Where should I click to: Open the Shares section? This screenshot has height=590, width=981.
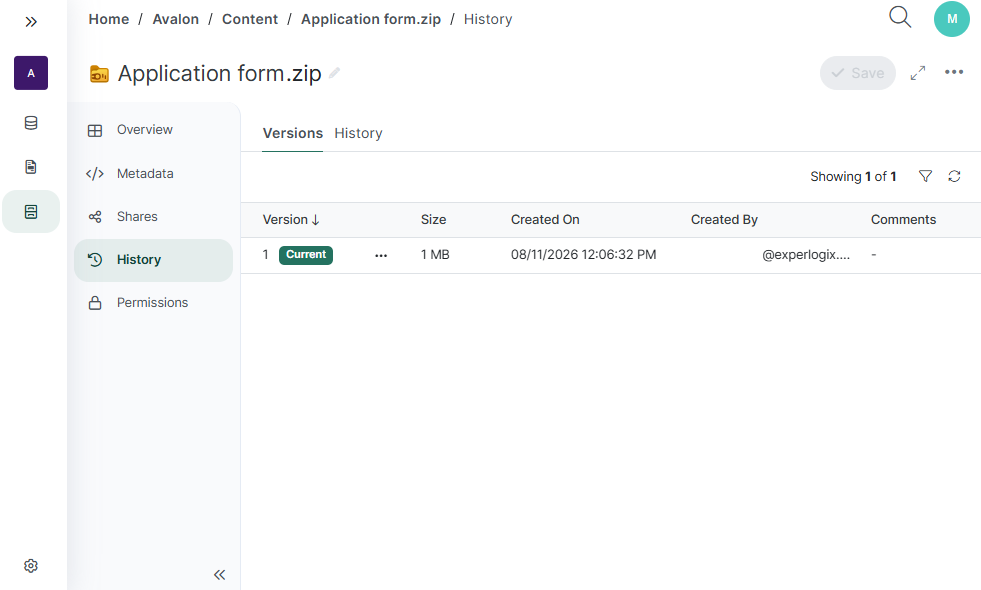pyautogui.click(x=153, y=216)
